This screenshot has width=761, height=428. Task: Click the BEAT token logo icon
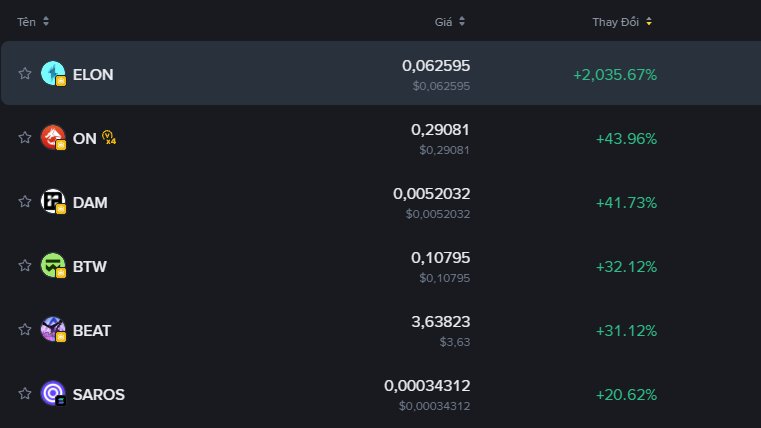(x=53, y=329)
